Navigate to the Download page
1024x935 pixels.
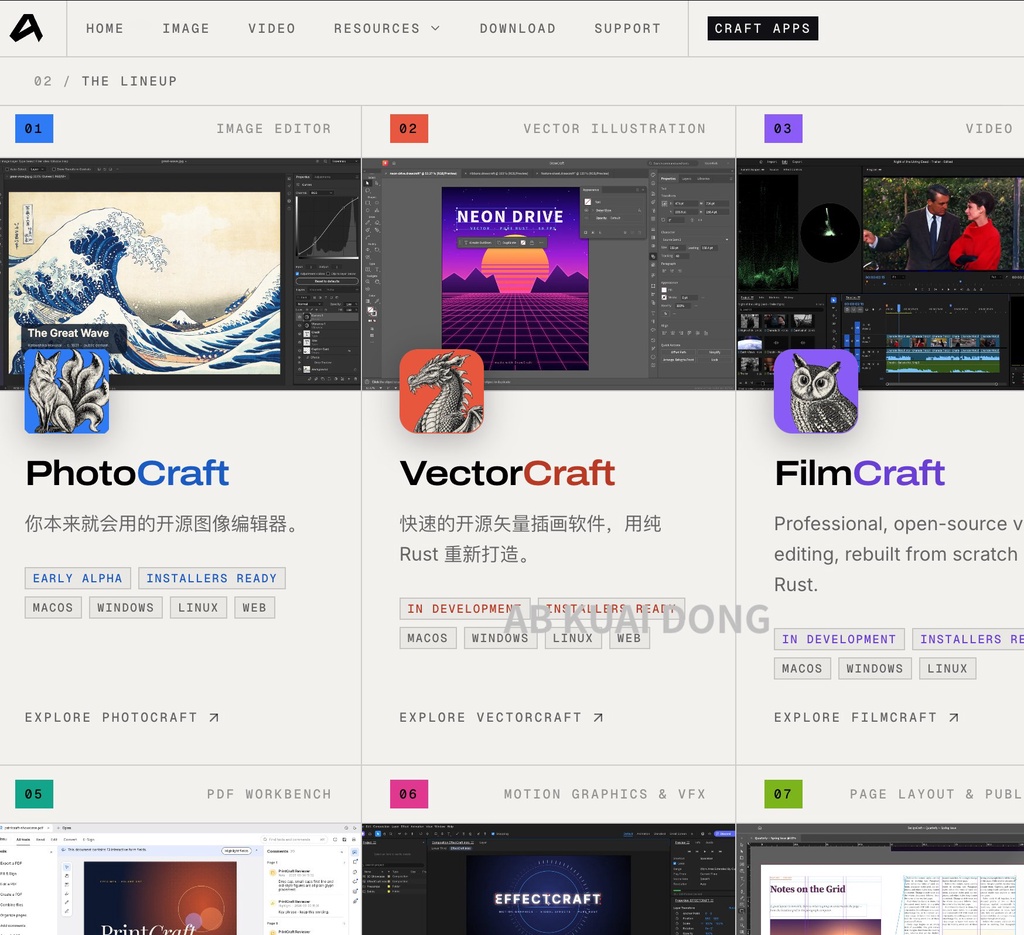(x=518, y=29)
